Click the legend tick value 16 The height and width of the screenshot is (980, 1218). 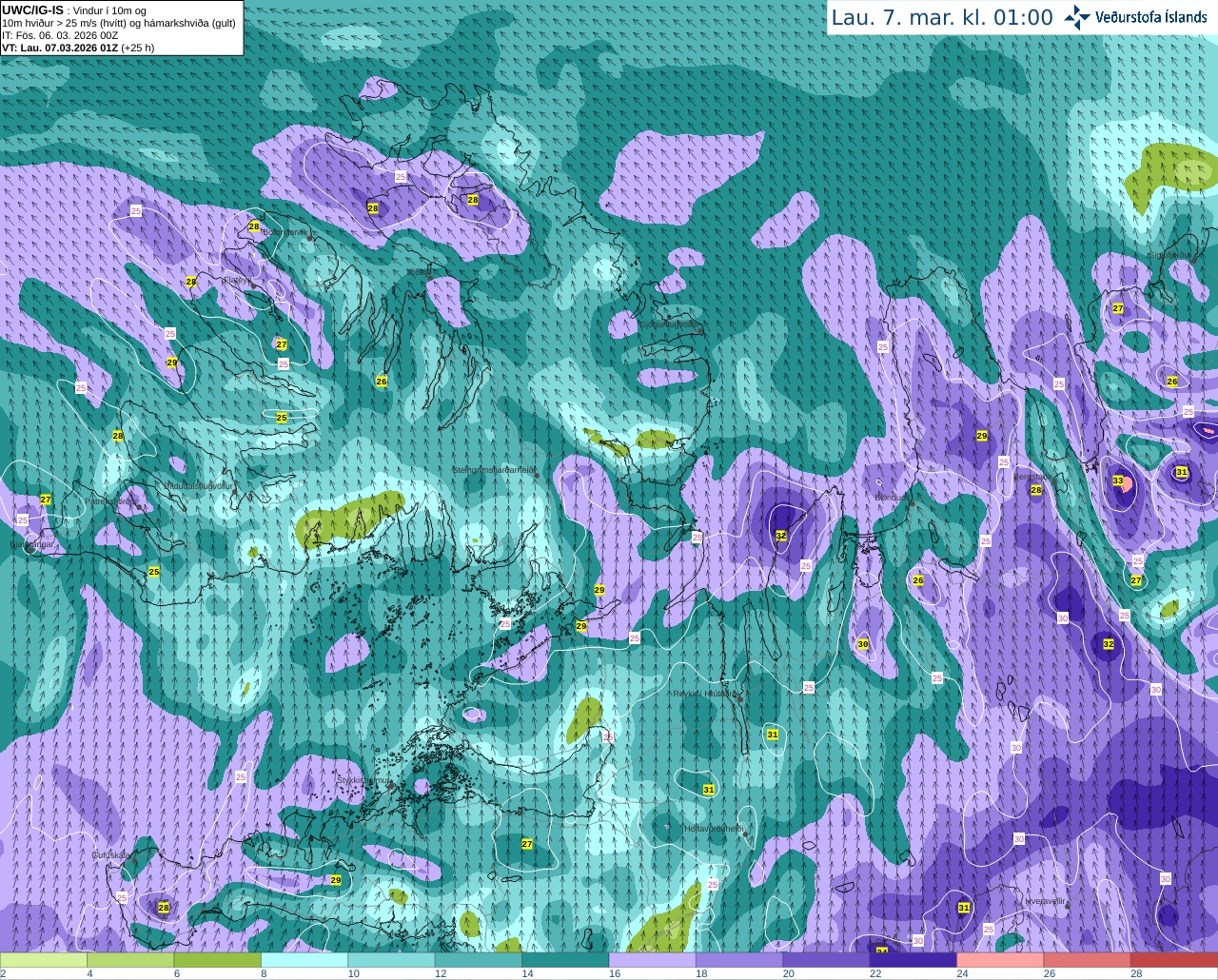[x=616, y=973]
